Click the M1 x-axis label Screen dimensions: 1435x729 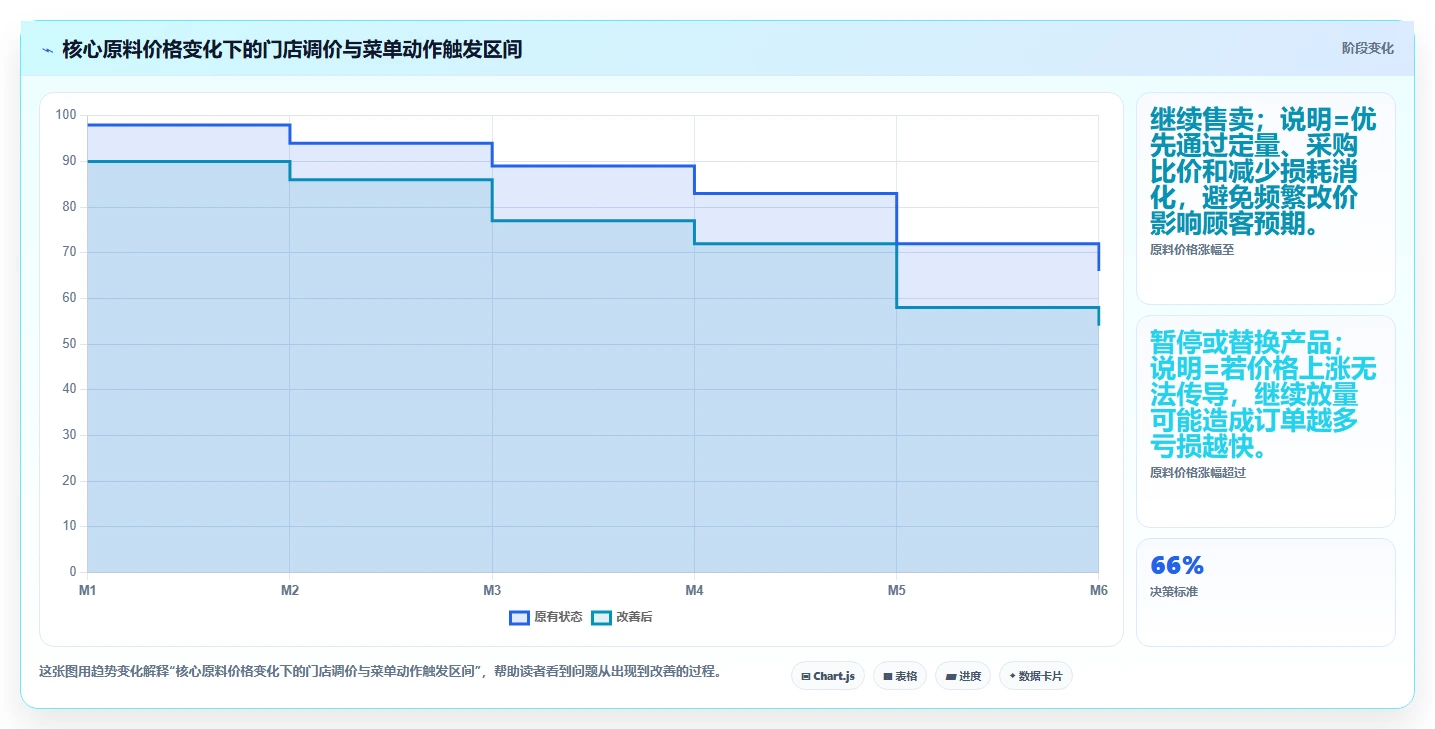88,591
